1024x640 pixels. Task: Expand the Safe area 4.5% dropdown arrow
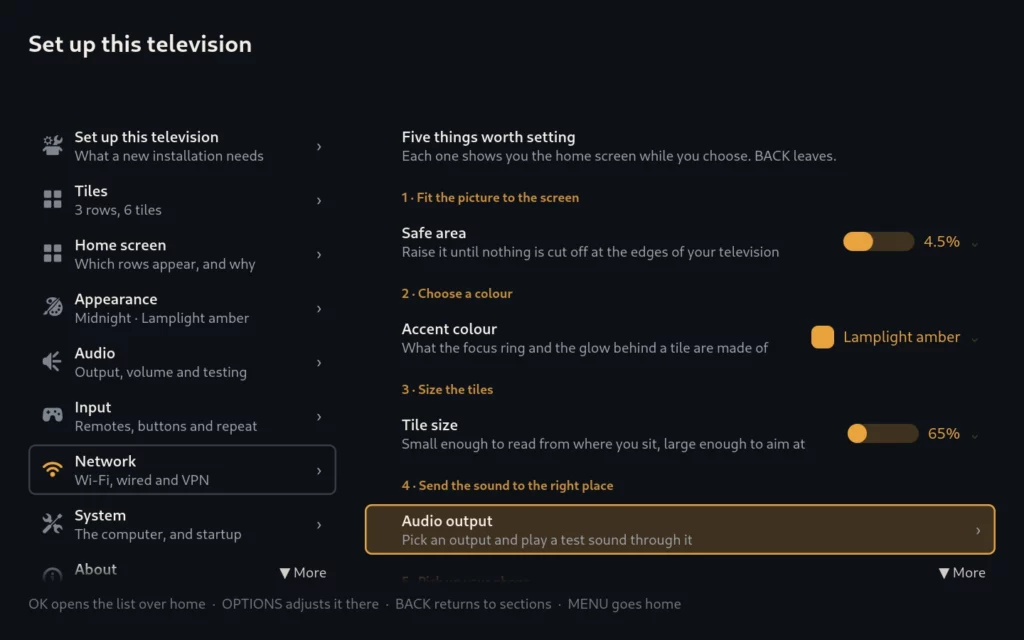[x=974, y=244]
